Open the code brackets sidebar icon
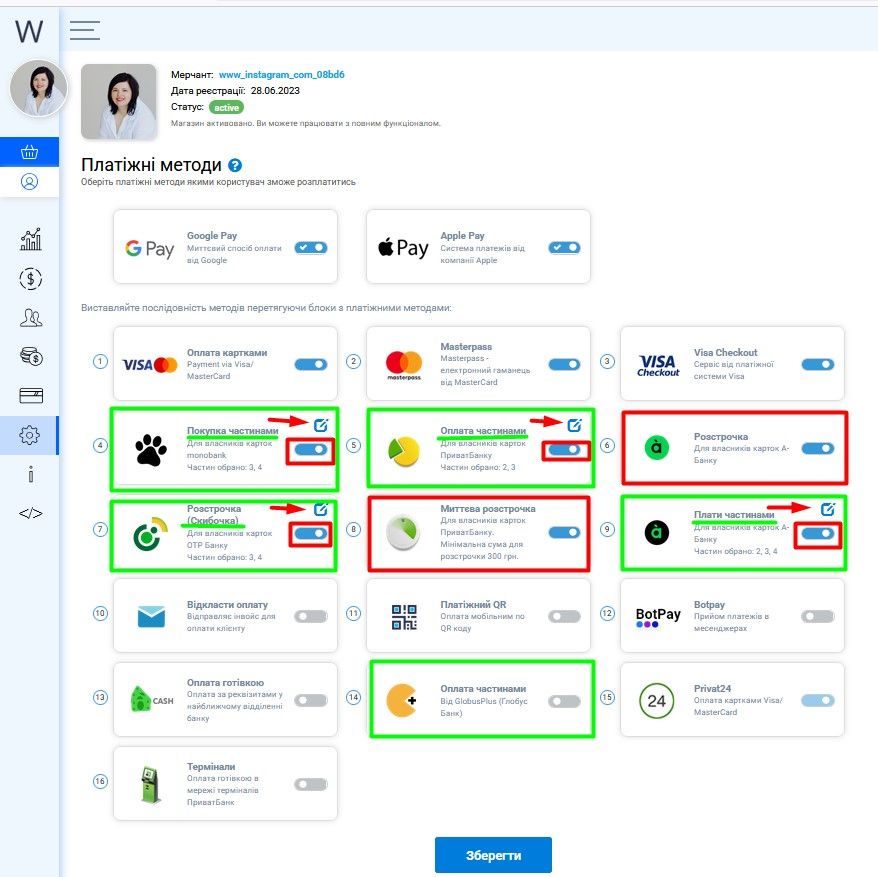 point(30,513)
